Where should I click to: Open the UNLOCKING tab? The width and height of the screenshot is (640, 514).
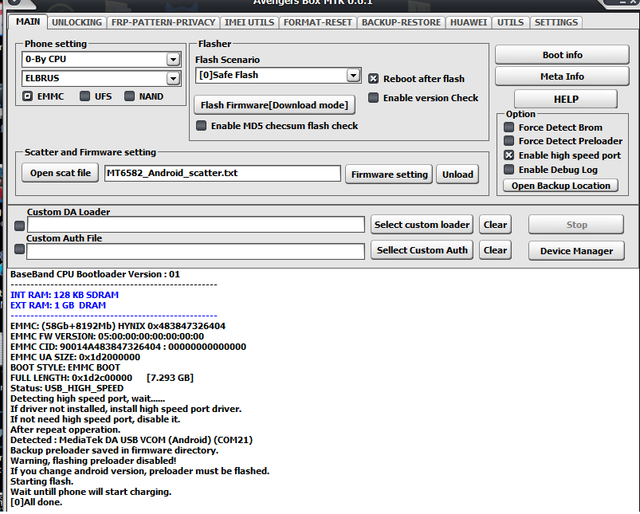(77, 22)
